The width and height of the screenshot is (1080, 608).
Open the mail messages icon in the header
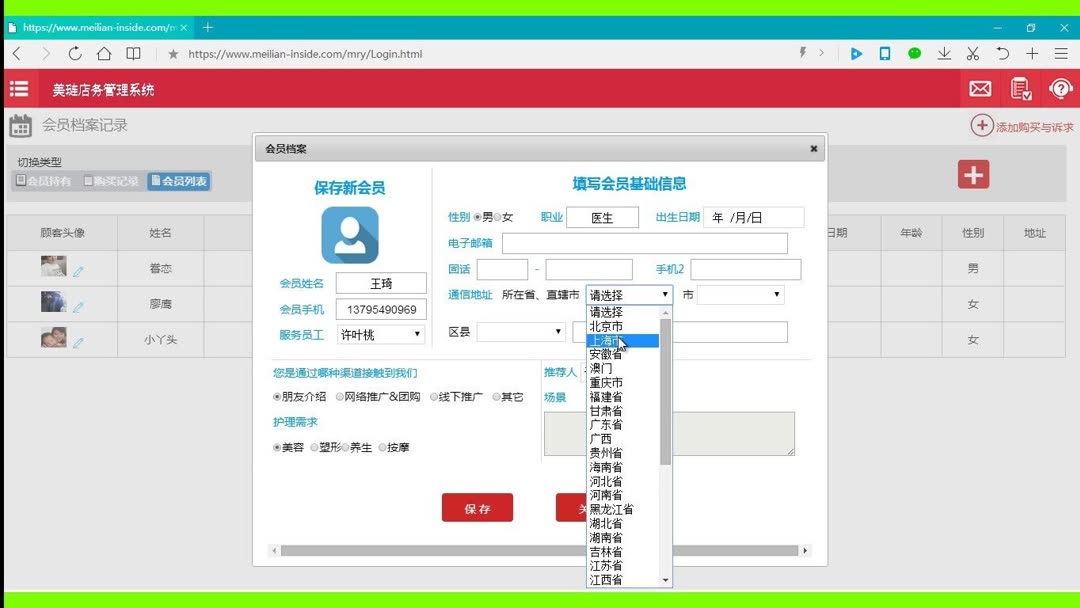coord(979,89)
